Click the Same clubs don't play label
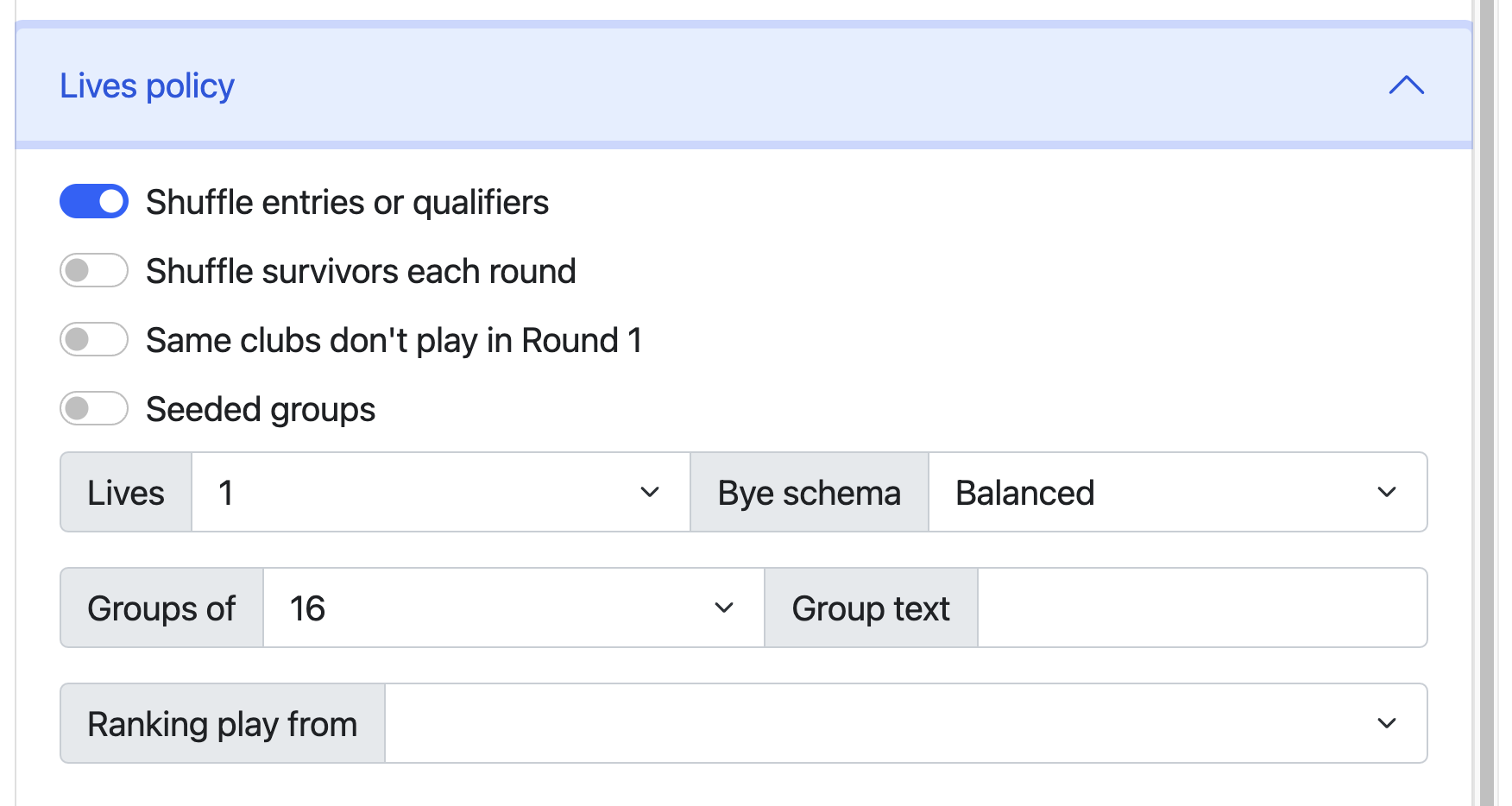Screen dimensions: 1512x806 pyautogui.click(x=394, y=341)
